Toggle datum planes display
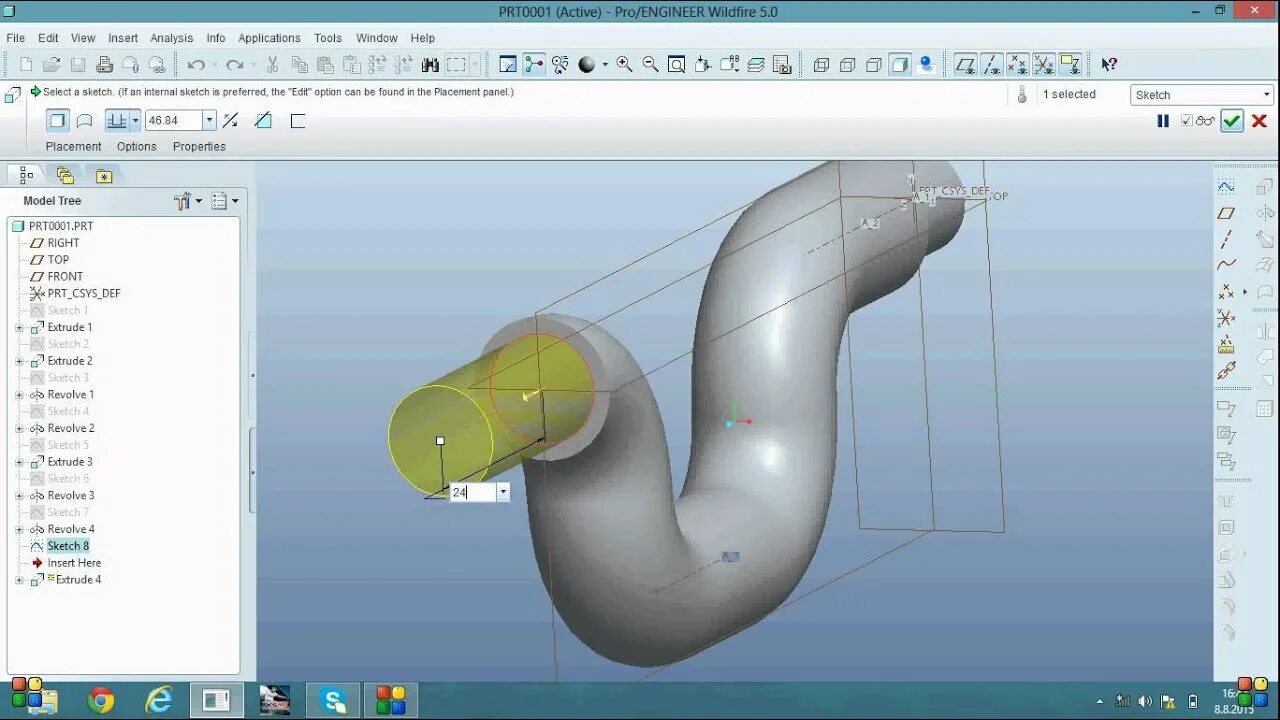Image resolution: width=1280 pixels, height=720 pixels. pyautogui.click(x=965, y=64)
